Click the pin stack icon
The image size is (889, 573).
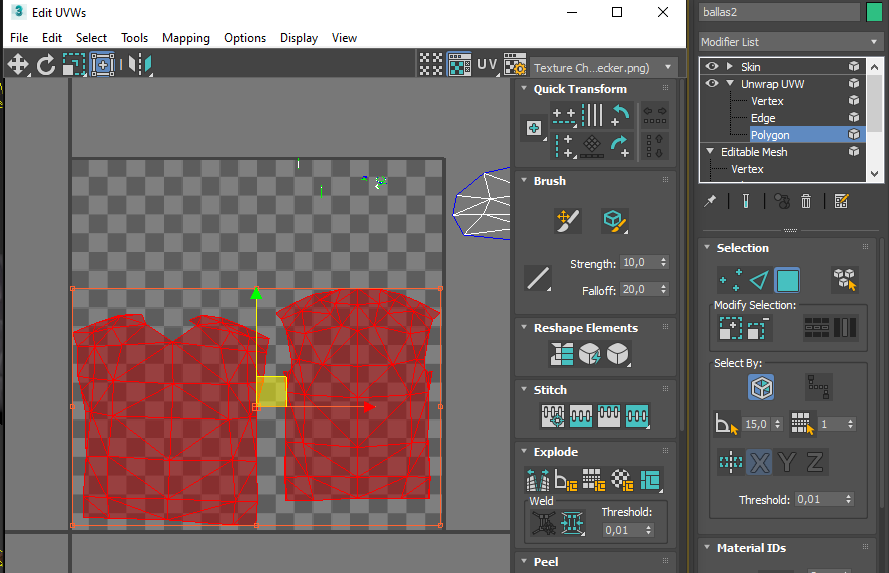coord(710,201)
